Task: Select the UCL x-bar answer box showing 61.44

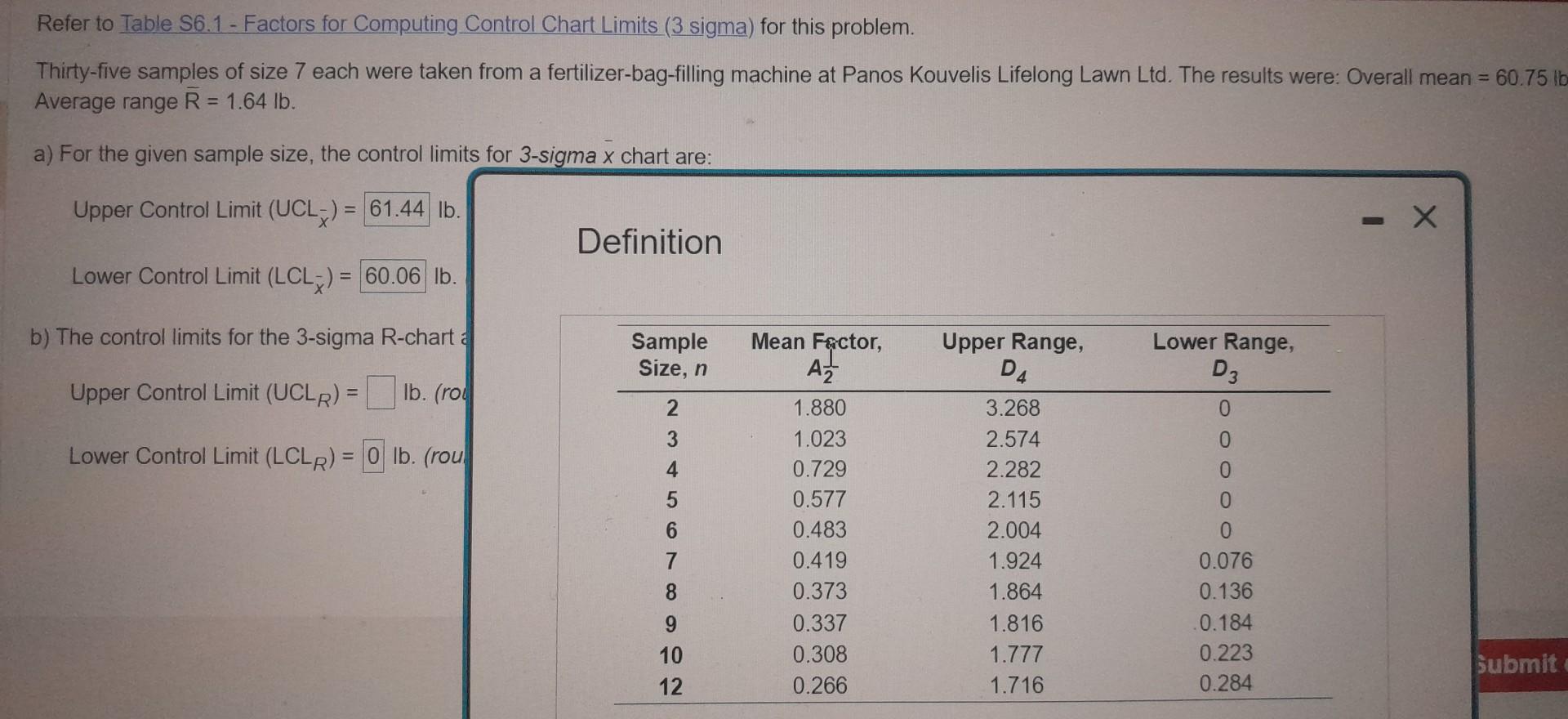Action: point(397,208)
